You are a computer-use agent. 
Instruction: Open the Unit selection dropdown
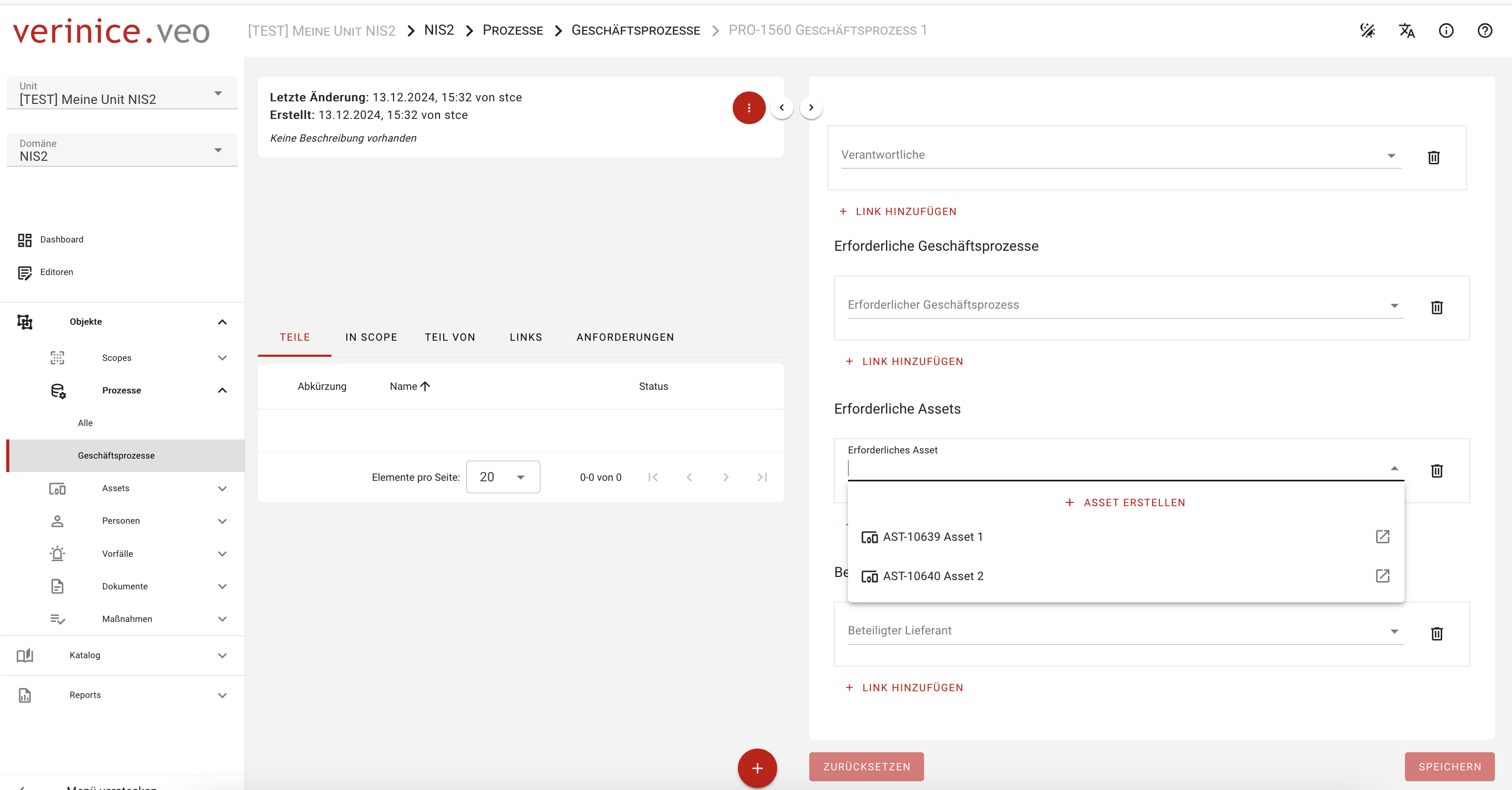pyautogui.click(x=218, y=93)
